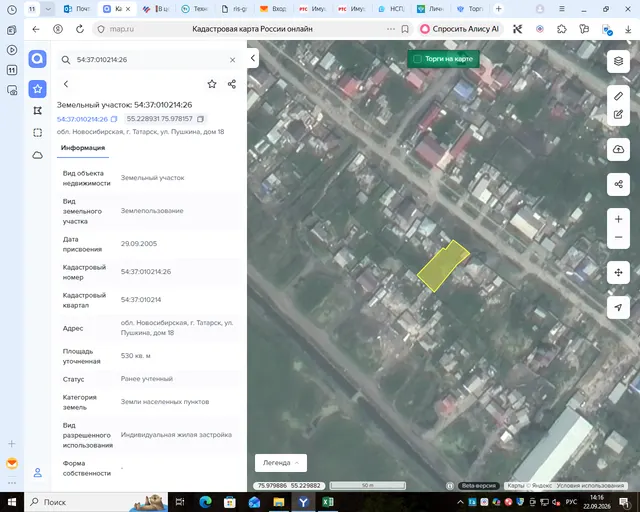Click the 'Бета версия' badge

coord(479,486)
